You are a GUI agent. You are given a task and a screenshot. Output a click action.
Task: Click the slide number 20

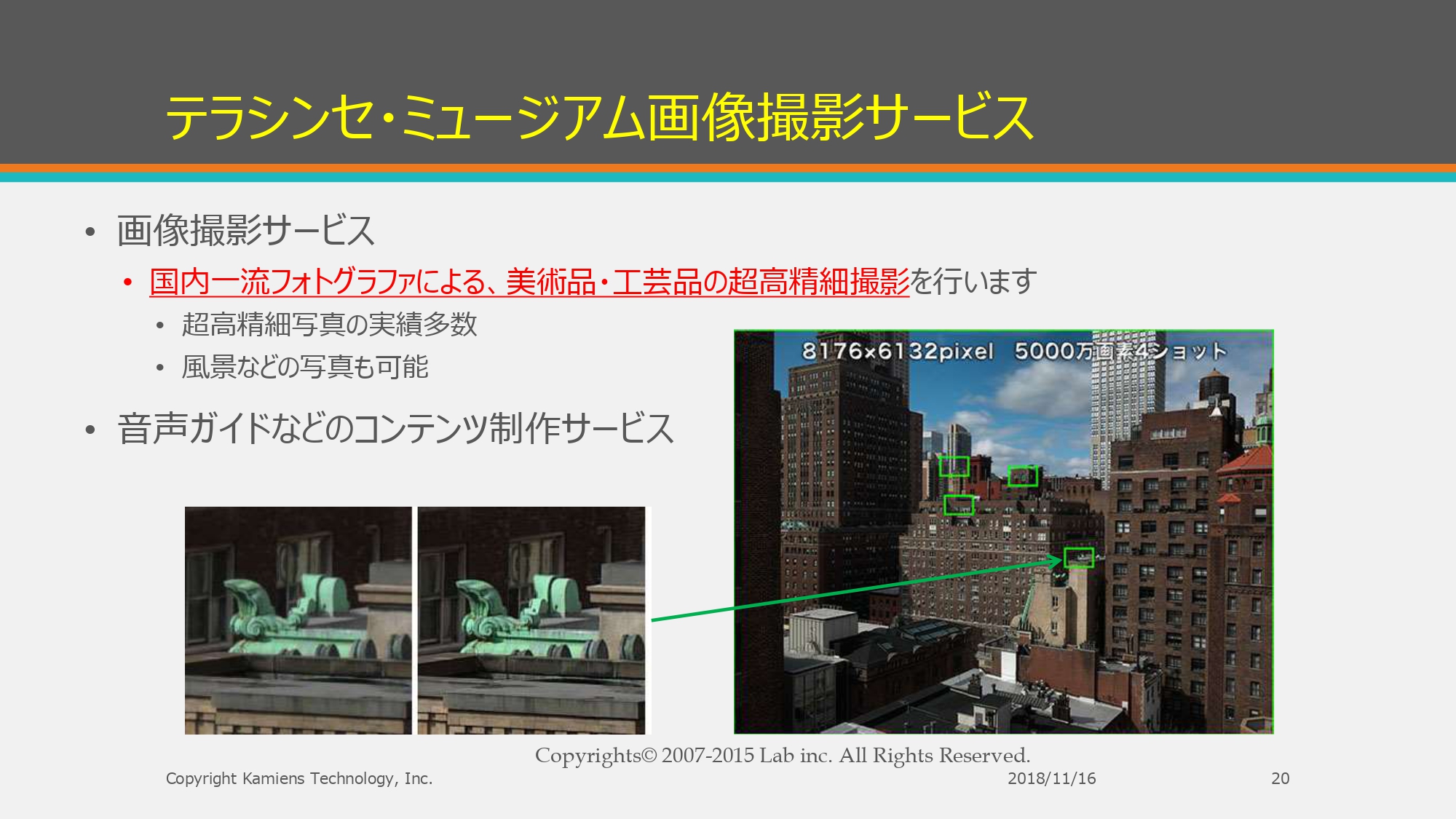(1280, 778)
